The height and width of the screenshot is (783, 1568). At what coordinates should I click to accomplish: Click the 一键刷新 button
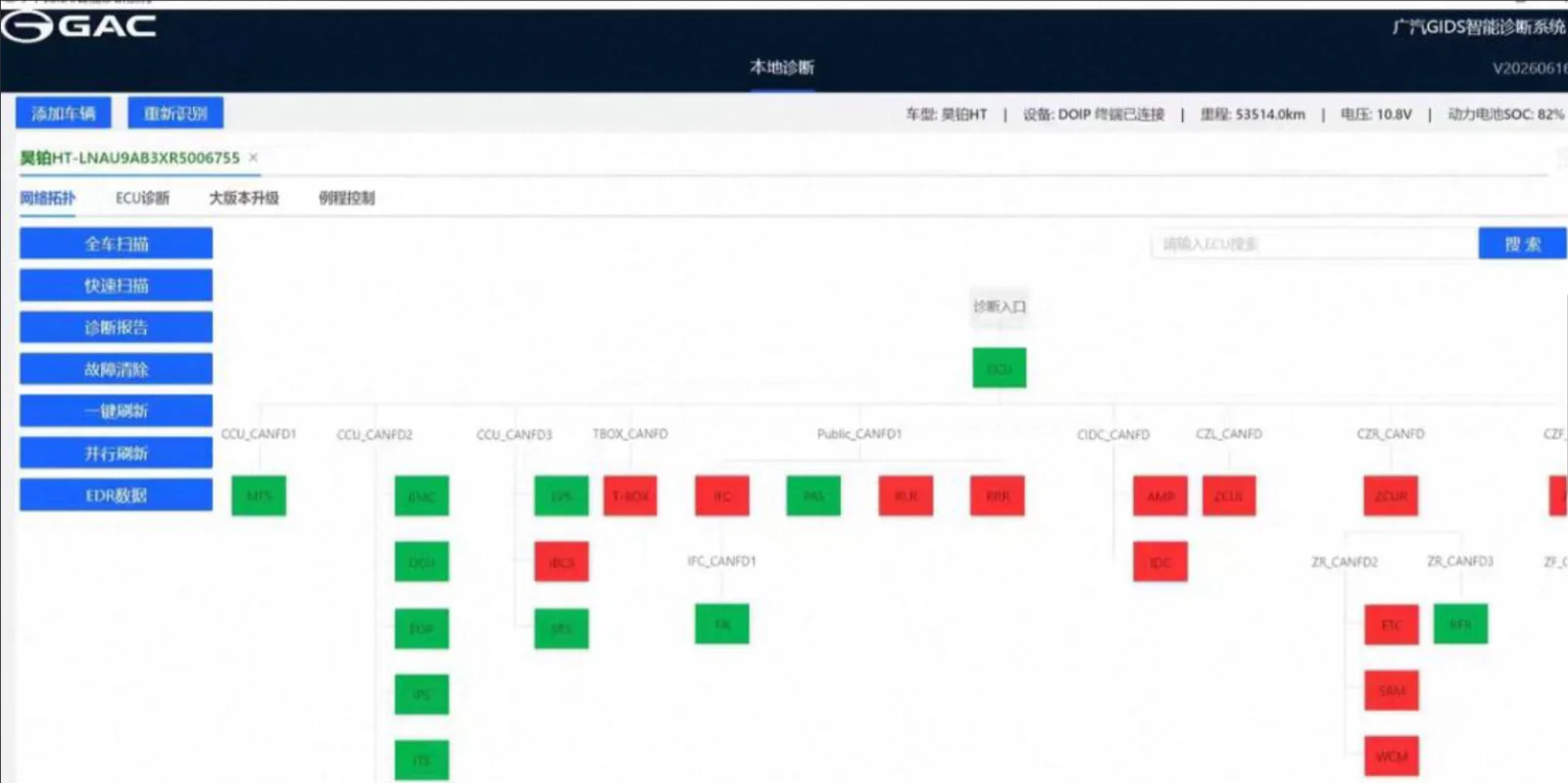click(116, 412)
